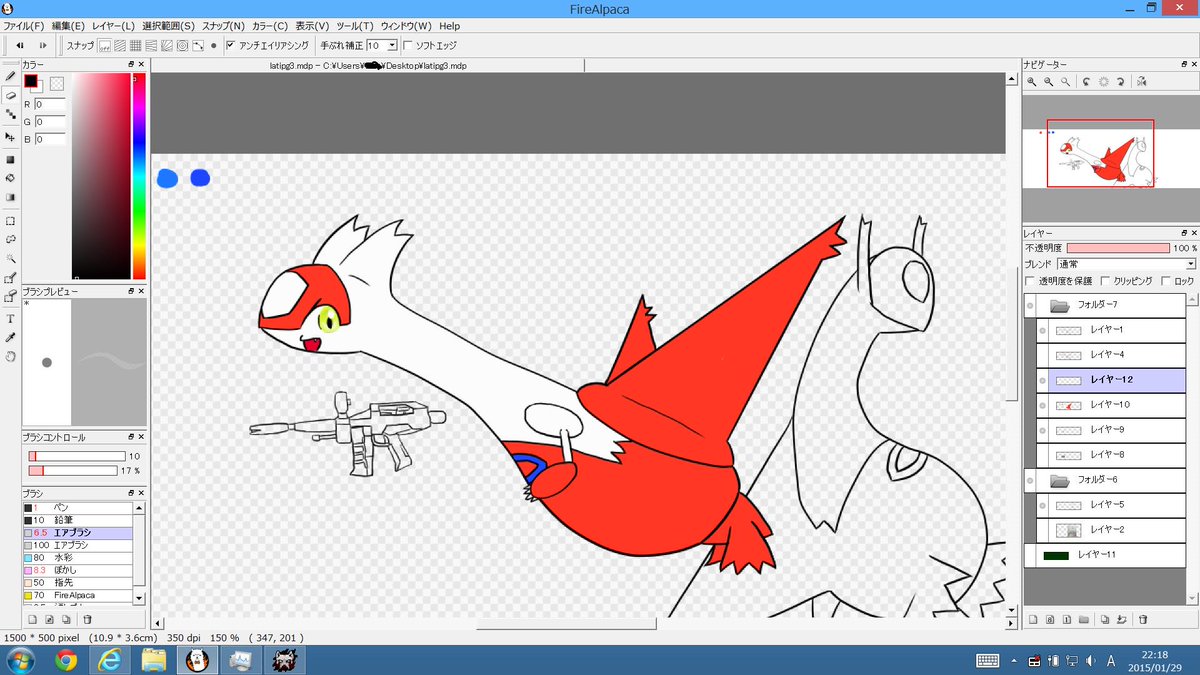
Task: Enable the クリッピング checkbox
Action: [1105, 281]
